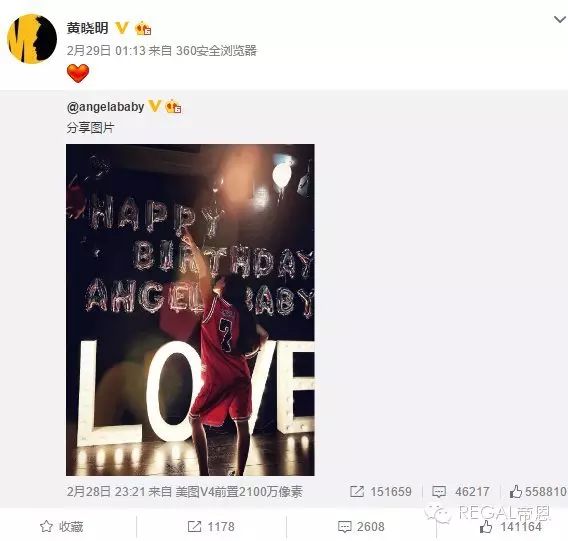Click the crown badge beside angelababy
This screenshot has width=568, height=541.
tap(173, 107)
